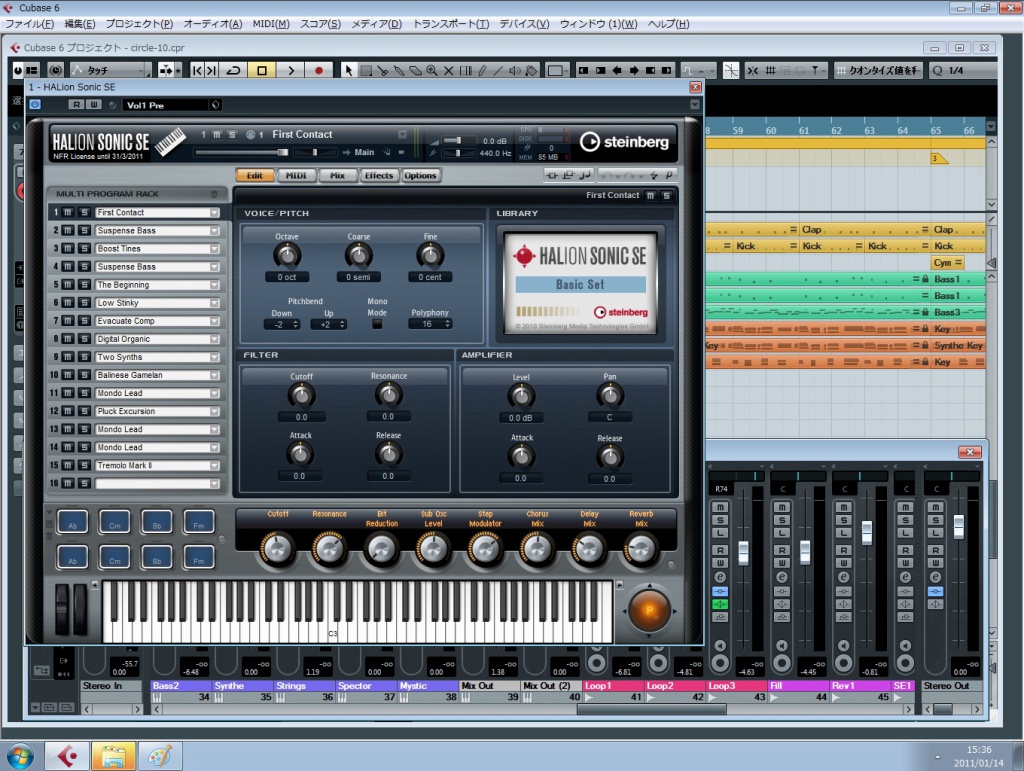This screenshot has height=771, width=1024.
Task: Click the first Ab trigger pad
Action: [72, 522]
